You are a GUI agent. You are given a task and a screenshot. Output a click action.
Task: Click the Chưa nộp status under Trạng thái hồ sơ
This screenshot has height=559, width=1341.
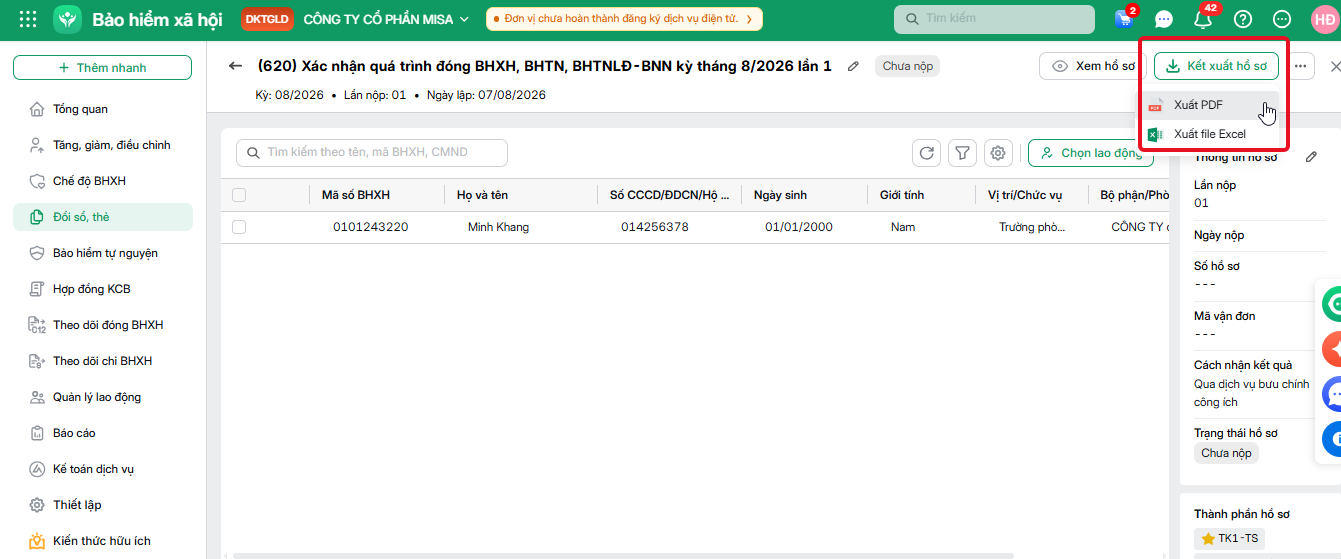[1226, 453]
